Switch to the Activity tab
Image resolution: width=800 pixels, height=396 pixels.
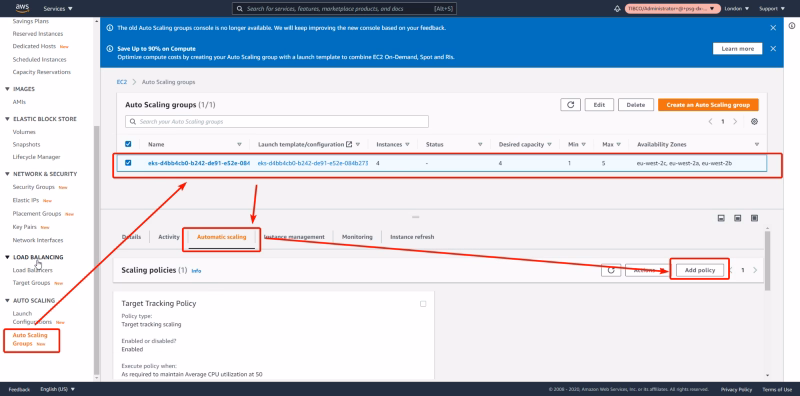click(x=169, y=237)
